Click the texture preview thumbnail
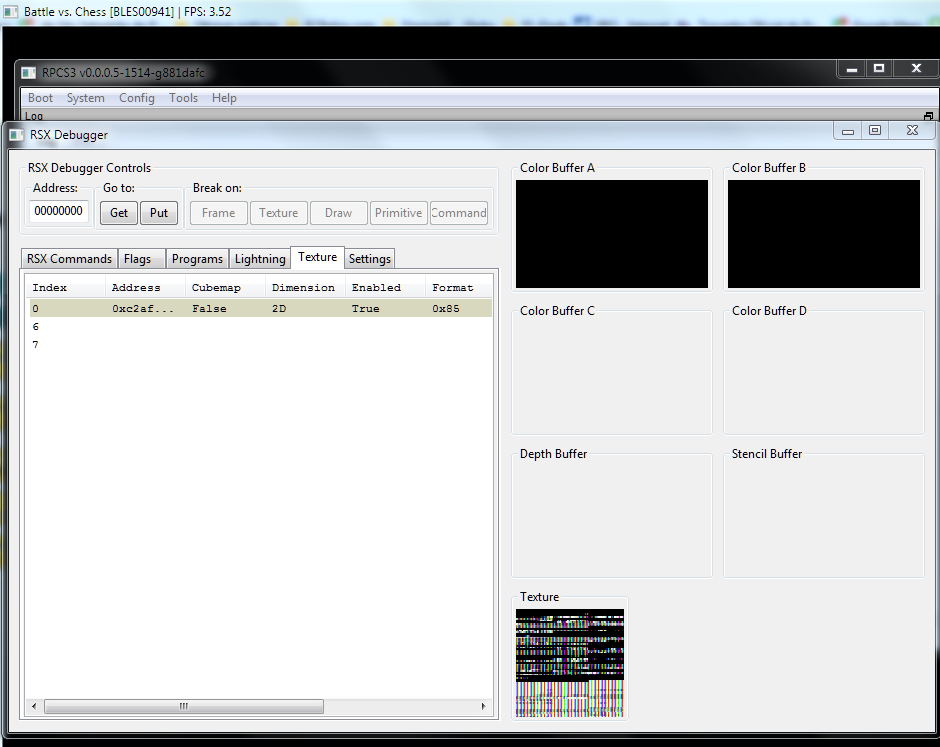The width and height of the screenshot is (940, 747). click(570, 662)
